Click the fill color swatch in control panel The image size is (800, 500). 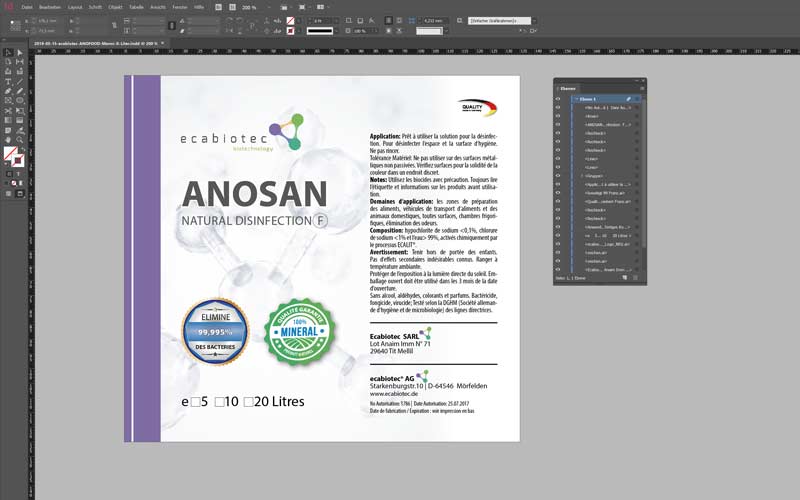click(290, 20)
